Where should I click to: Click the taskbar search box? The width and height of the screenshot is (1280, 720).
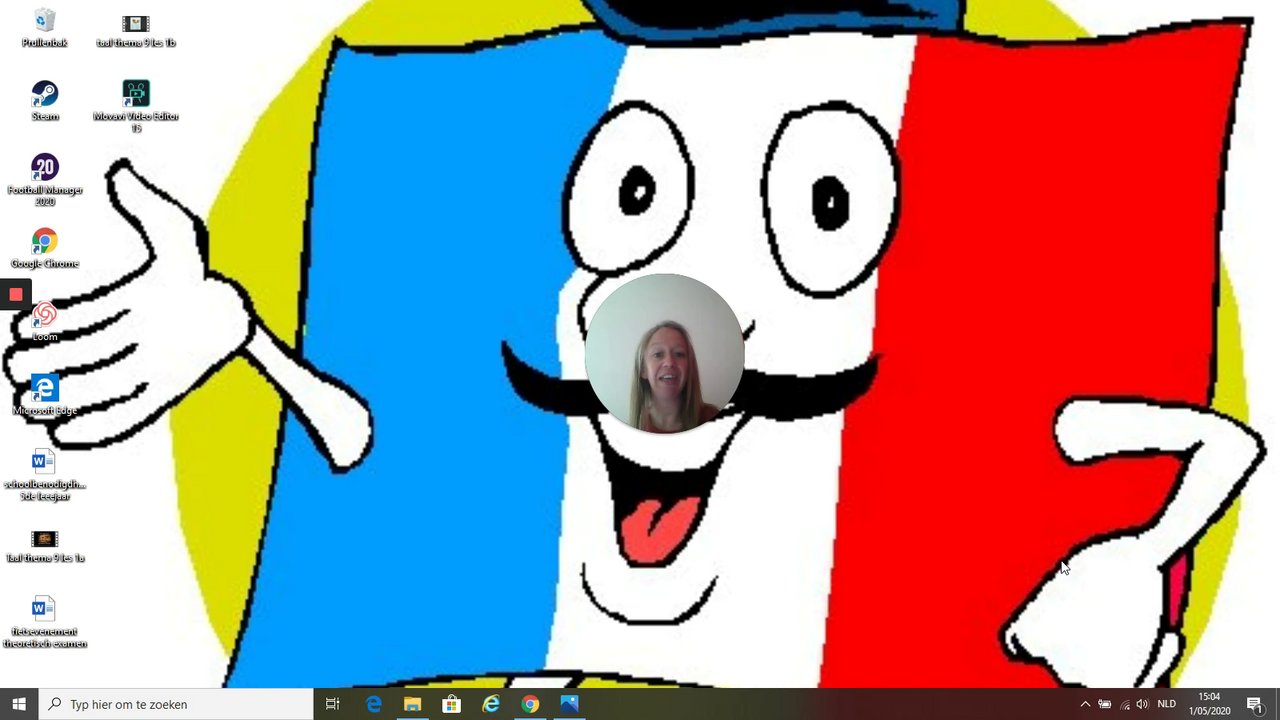(176, 704)
